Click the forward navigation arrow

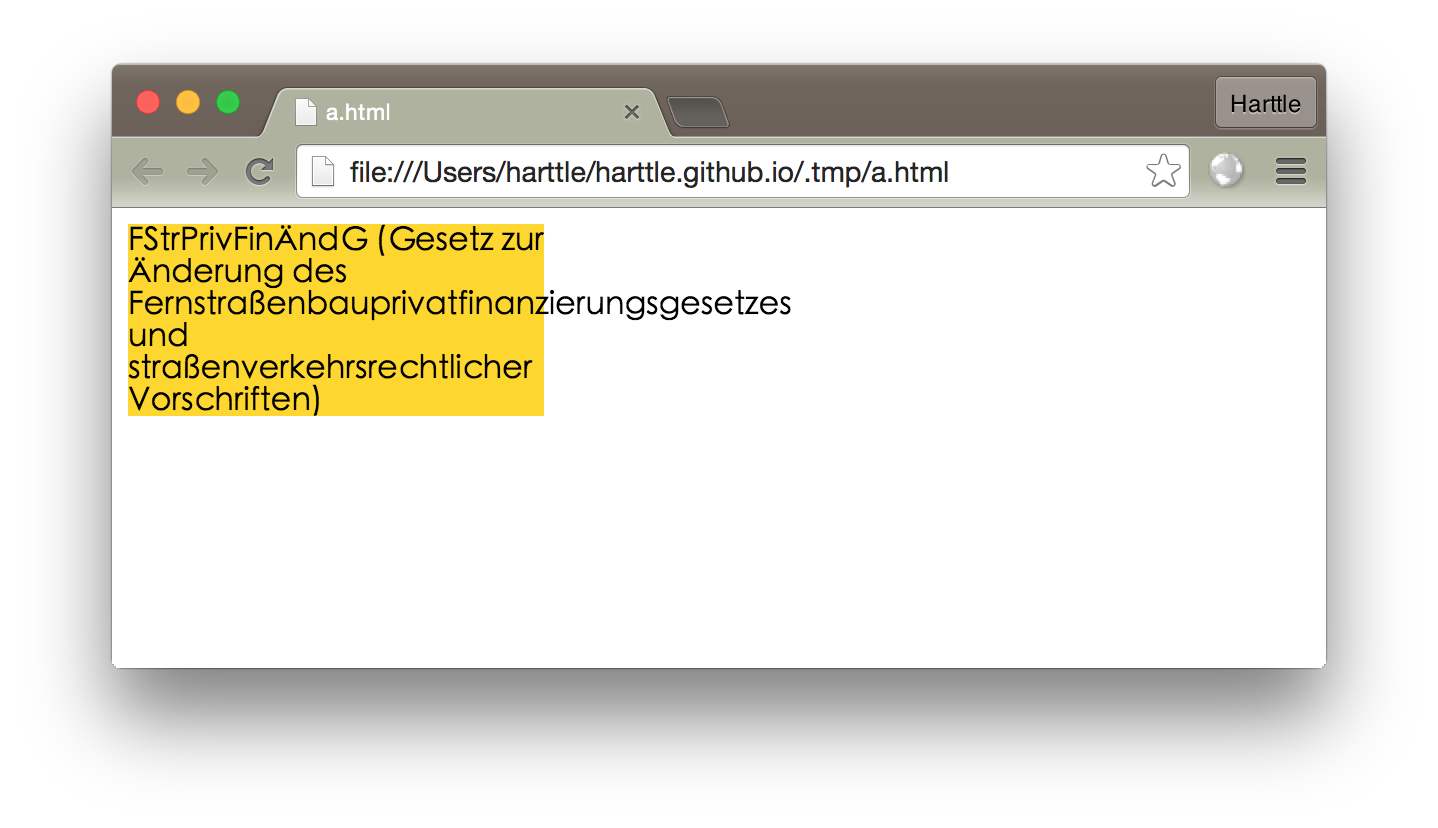[x=203, y=172]
